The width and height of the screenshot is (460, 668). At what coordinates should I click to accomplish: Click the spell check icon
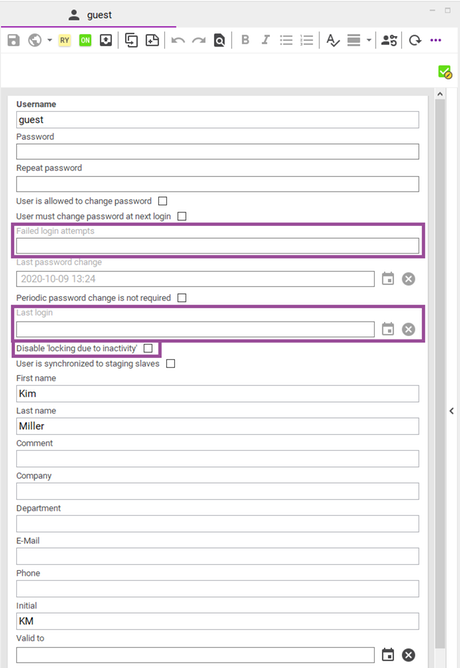tap(333, 40)
